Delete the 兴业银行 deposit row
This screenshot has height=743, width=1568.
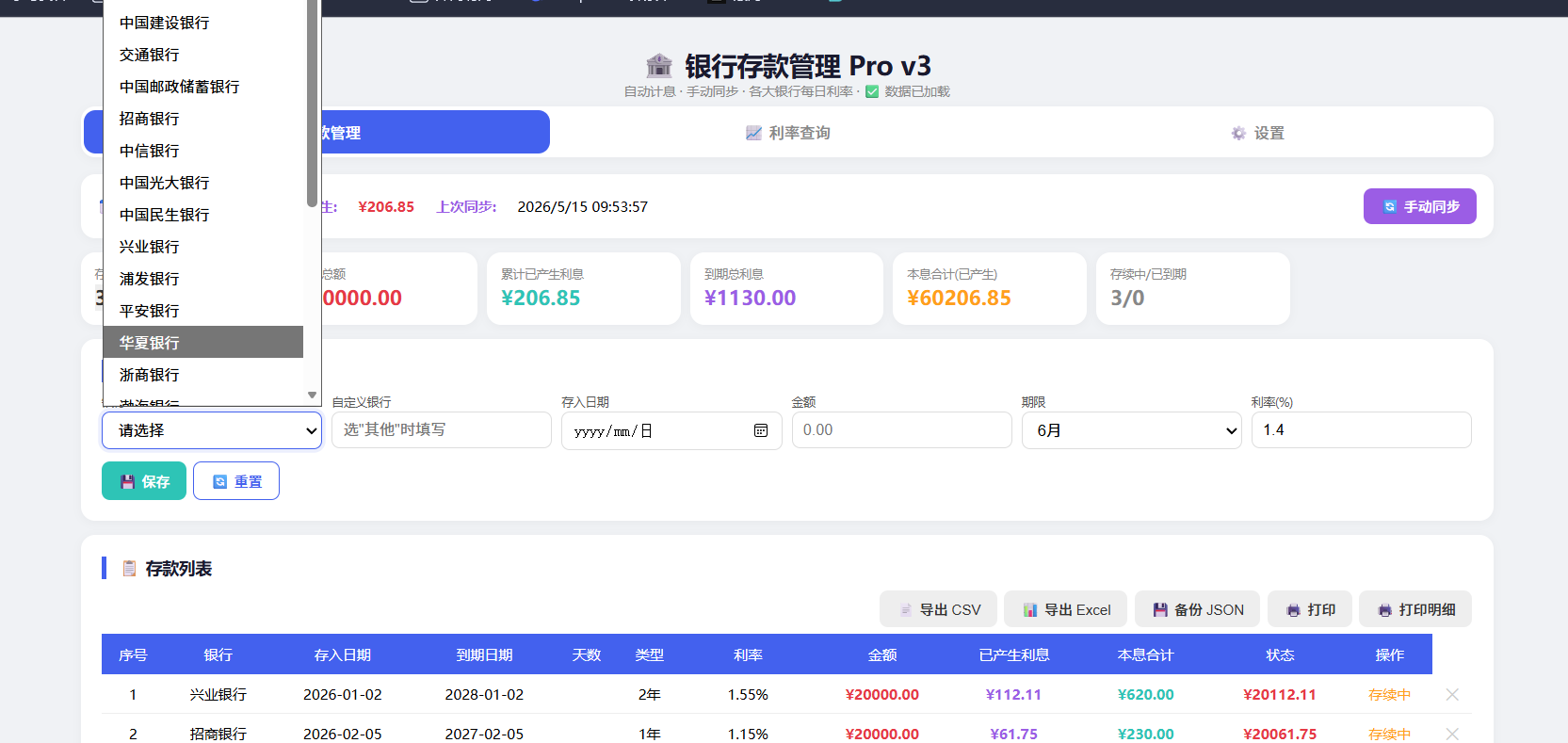click(1452, 694)
